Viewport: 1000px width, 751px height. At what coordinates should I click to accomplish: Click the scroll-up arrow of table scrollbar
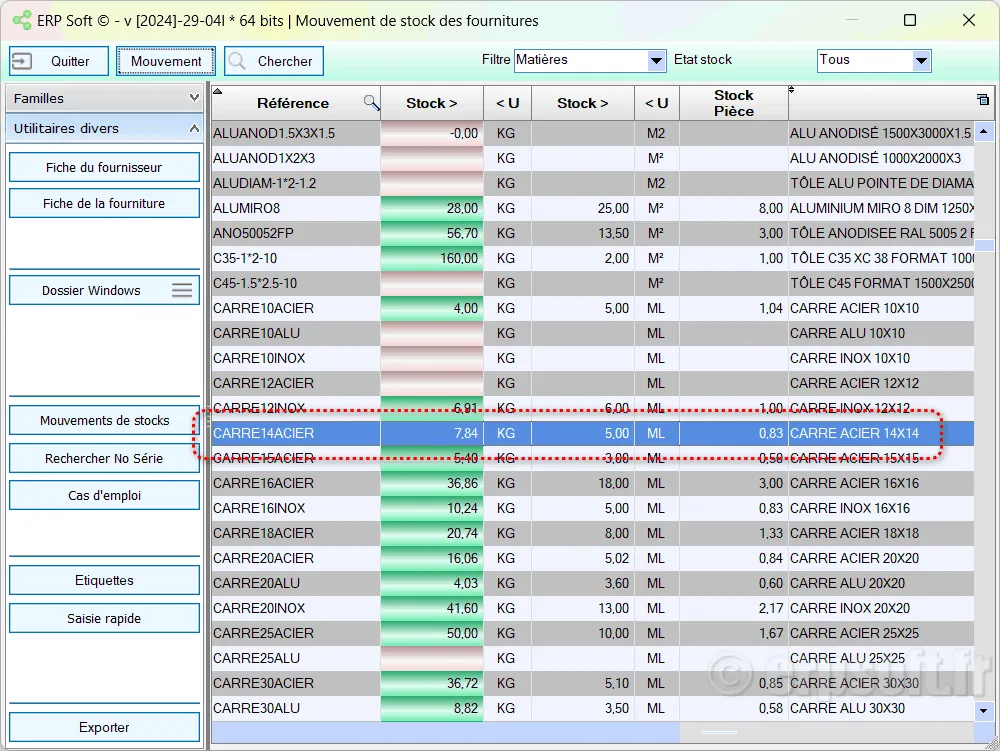(x=985, y=130)
